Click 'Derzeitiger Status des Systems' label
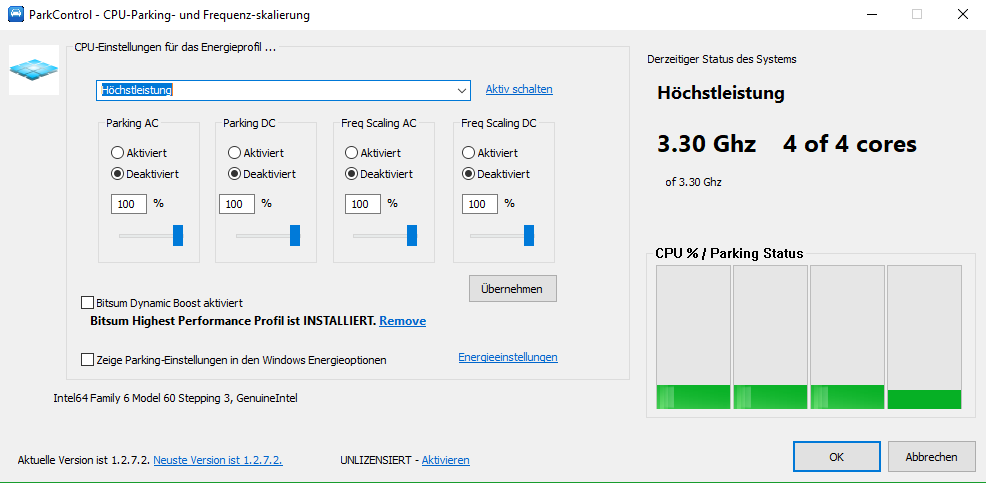Screen dimensions: 986x483 point(722,59)
